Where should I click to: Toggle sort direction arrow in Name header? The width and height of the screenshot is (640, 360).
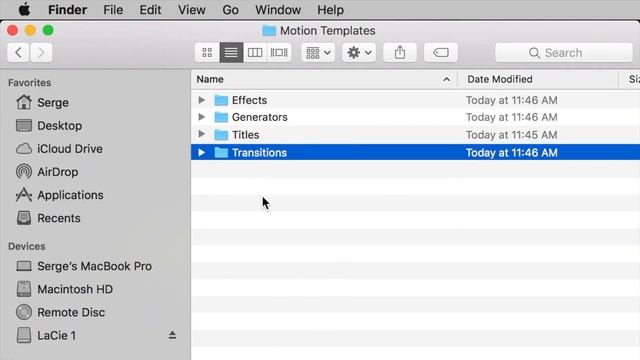pos(447,80)
